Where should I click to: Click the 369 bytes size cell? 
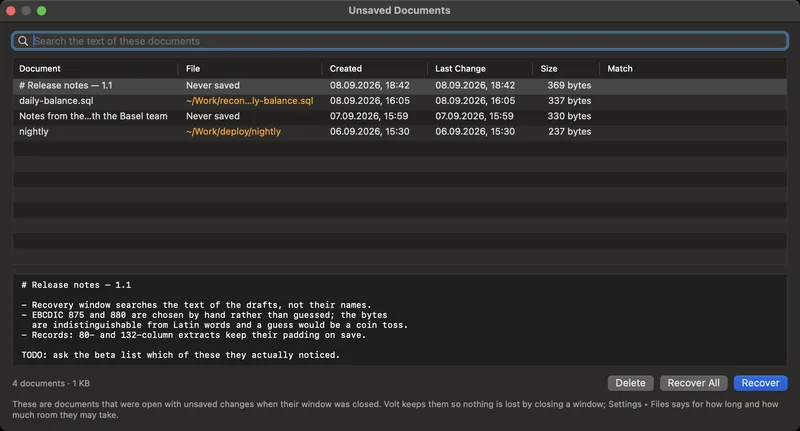[x=569, y=85]
